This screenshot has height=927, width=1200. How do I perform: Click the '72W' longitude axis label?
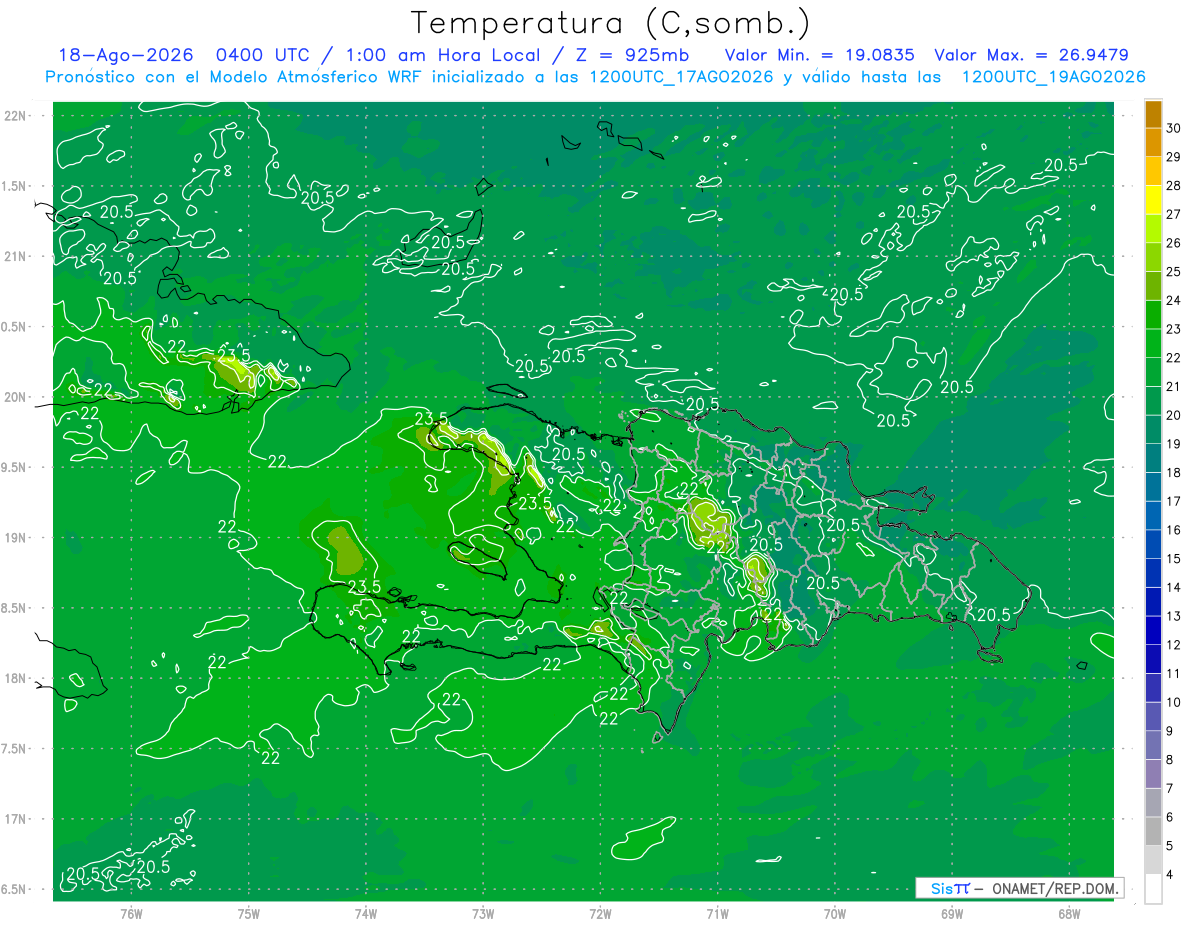coord(600,913)
